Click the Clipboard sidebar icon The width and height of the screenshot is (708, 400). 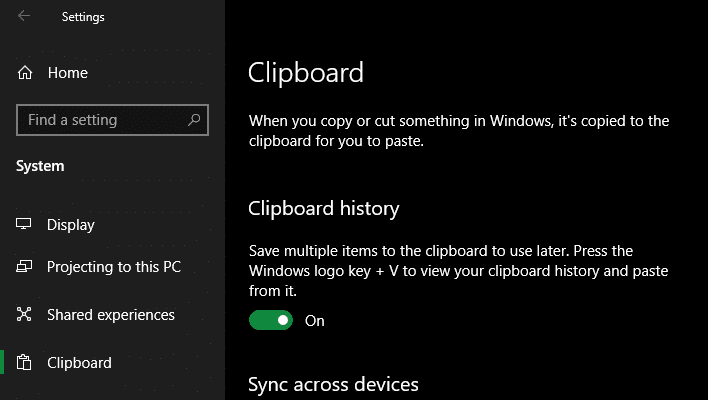(24, 363)
